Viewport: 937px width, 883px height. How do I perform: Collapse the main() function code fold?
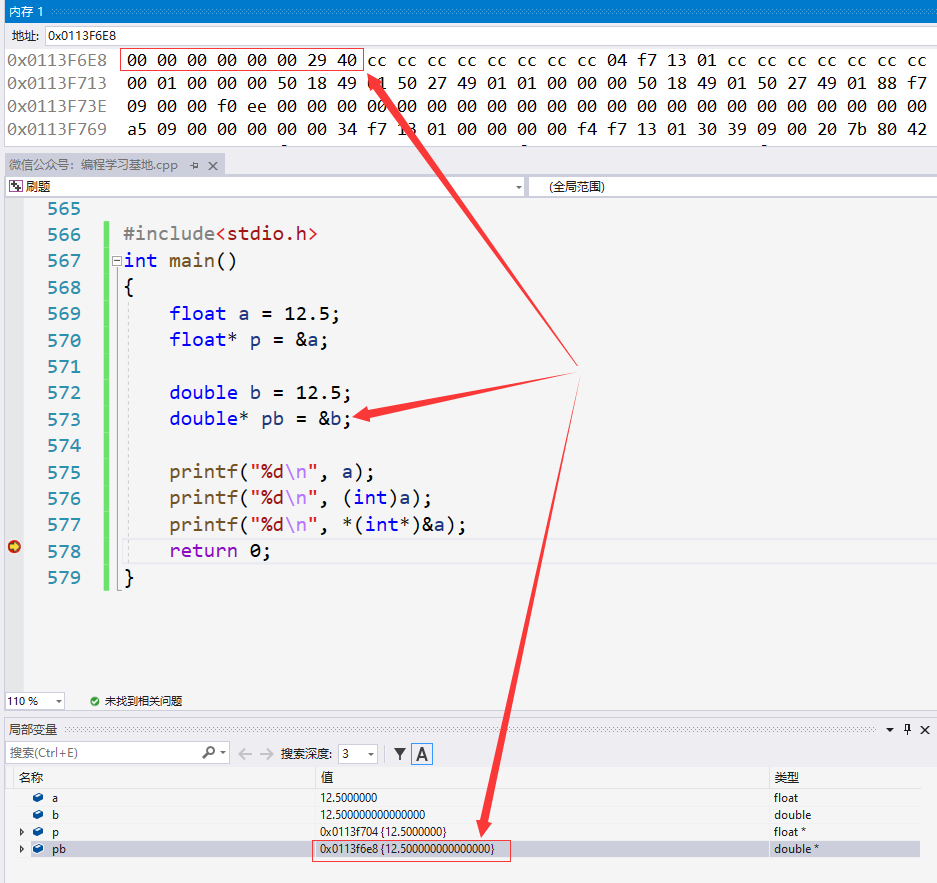click(117, 261)
